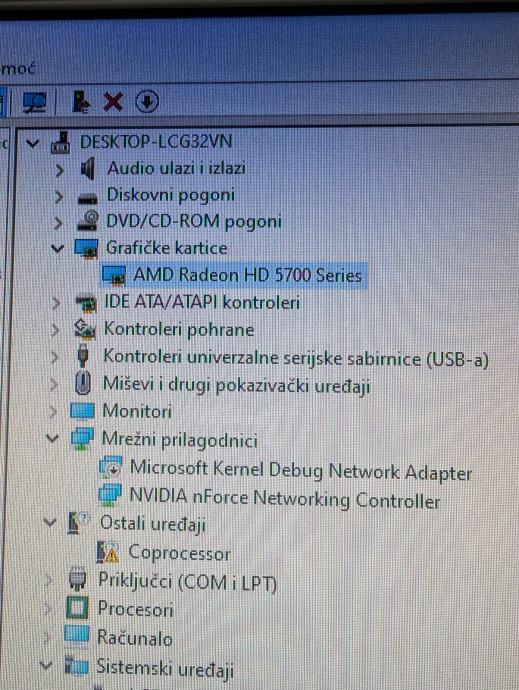The width and height of the screenshot is (519, 690).
Task: Click the Miševi i drugi pokazivački uređaji icon
Action: click(83, 383)
